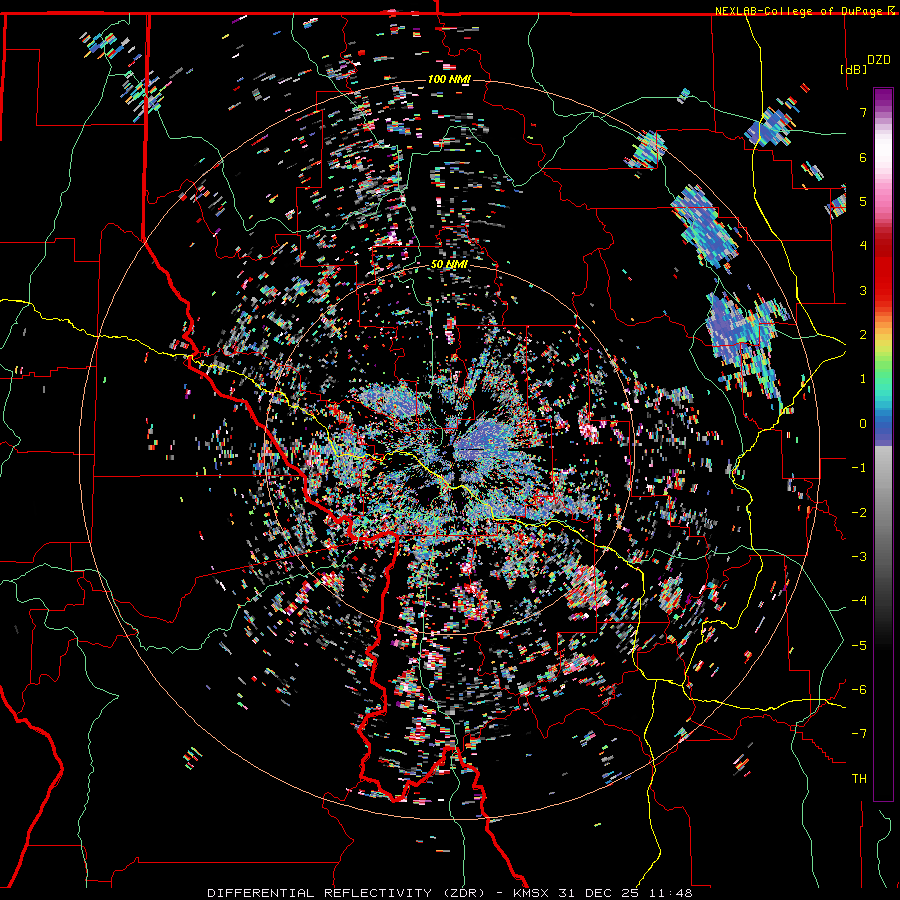Click the 0 value on color scale
The height and width of the screenshot is (900, 900).
863,424
